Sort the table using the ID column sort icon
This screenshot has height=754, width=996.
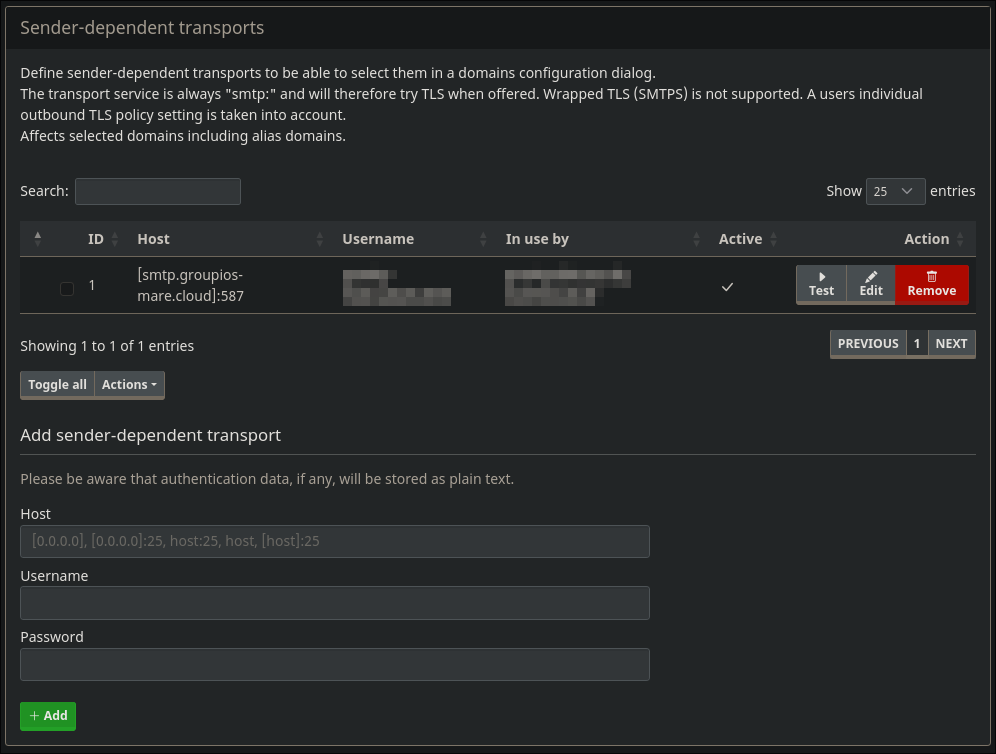point(113,239)
